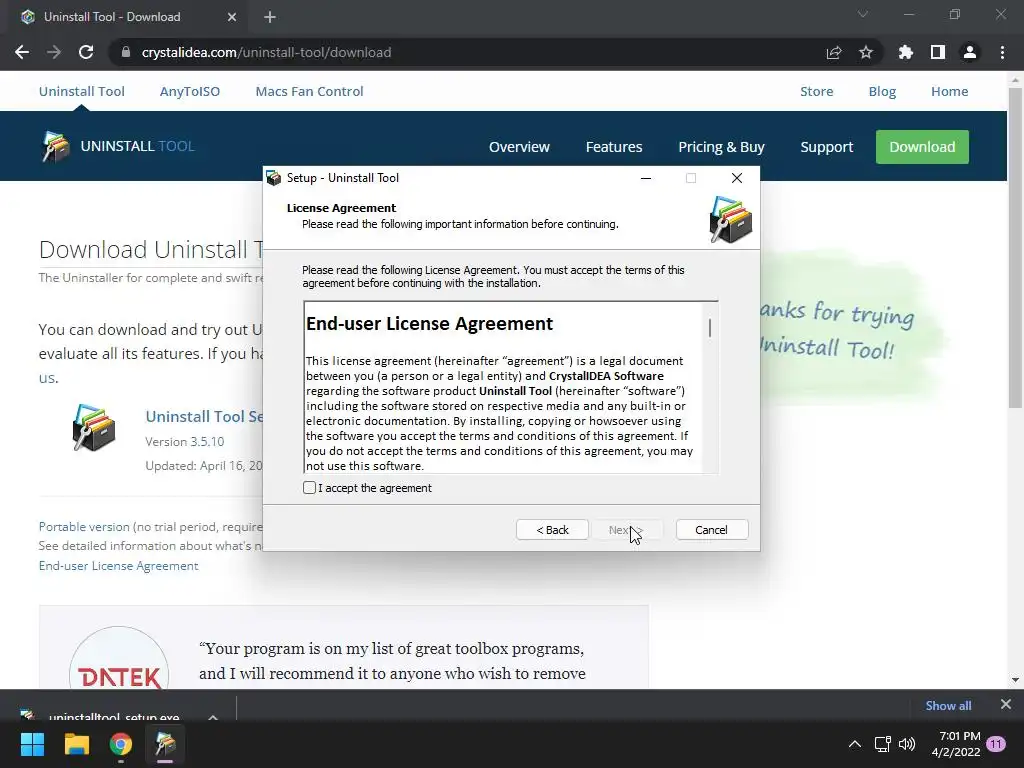Open the Store link in top bar
Image resolution: width=1024 pixels, height=768 pixels.
click(x=816, y=91)
